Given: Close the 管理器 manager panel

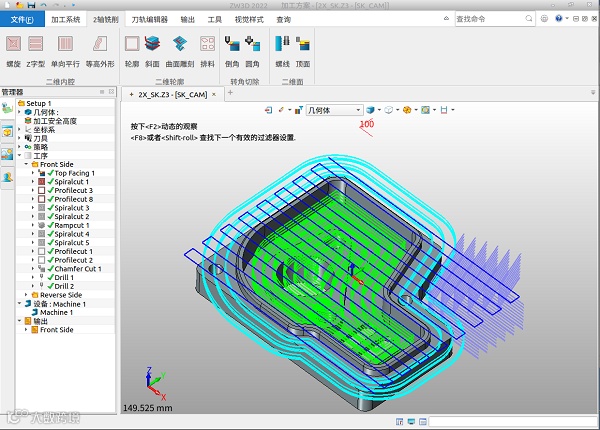Looking at the screenshot, I should click(x=111, y=92).
